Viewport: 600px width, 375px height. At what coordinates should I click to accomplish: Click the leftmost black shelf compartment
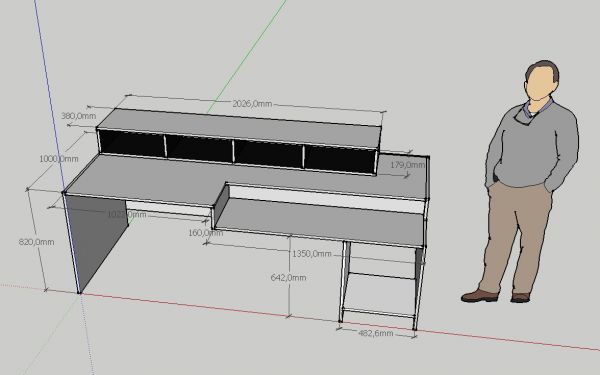pos(132,143)
